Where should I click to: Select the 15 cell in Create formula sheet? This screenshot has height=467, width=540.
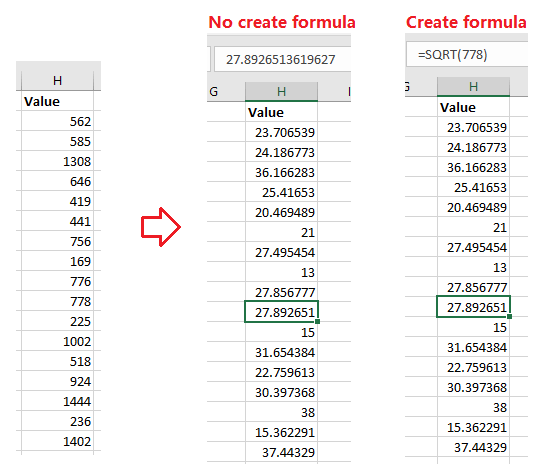pyautogui.click(x=474, y=327)
